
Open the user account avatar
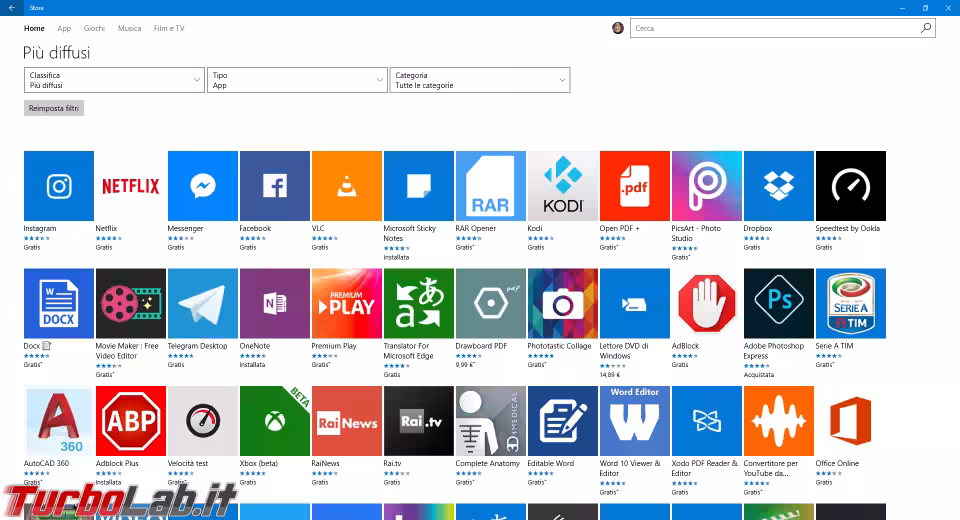click(618, 28)
